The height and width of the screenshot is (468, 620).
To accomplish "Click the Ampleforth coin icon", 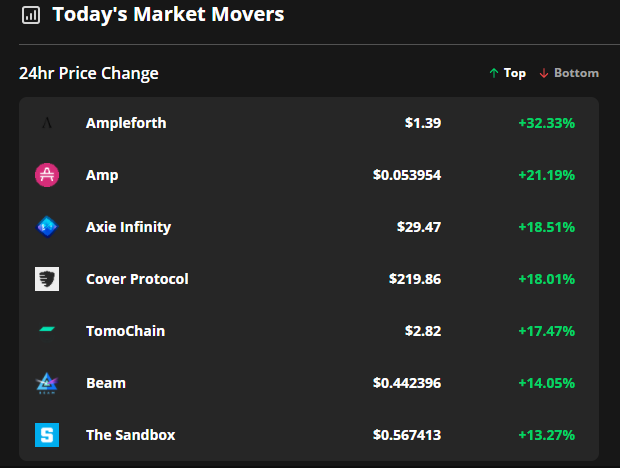I will tap(47, 123).
